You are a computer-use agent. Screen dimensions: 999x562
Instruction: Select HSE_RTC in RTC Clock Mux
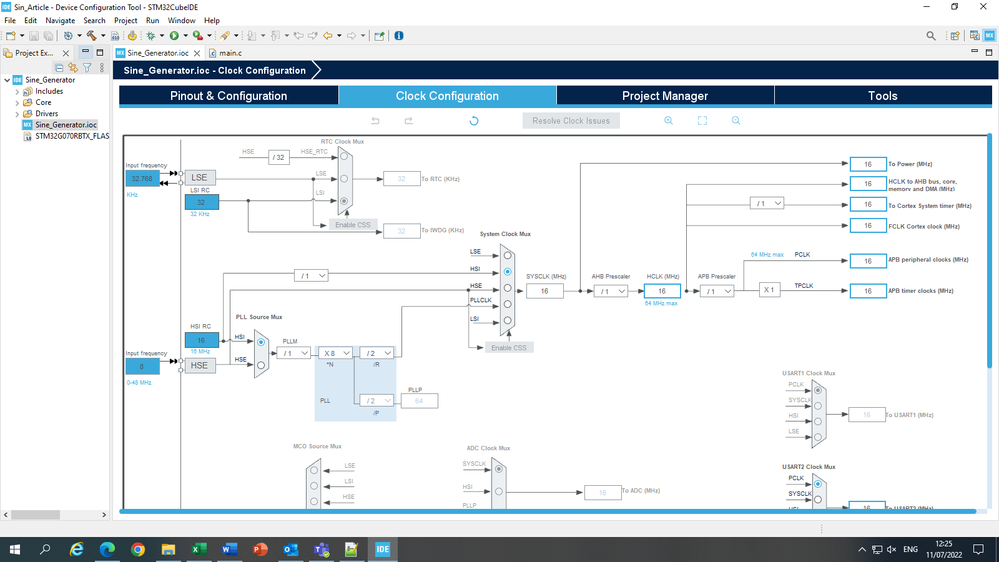[344, 156]
